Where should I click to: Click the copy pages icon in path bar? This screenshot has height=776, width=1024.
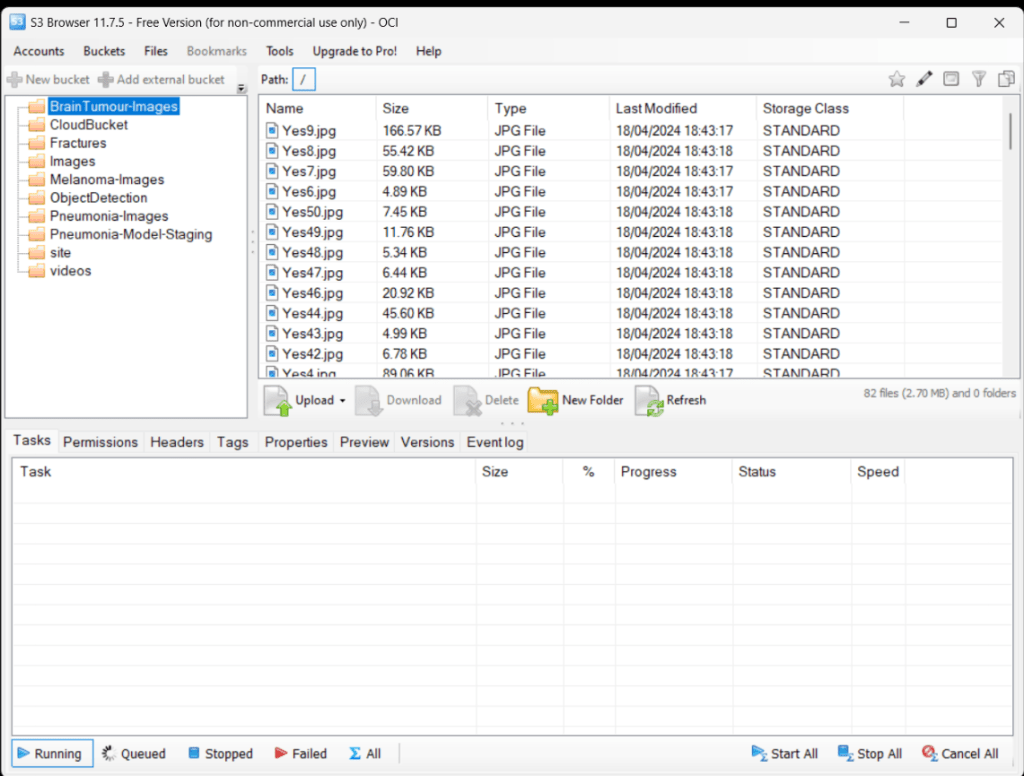pos(1006,79)
